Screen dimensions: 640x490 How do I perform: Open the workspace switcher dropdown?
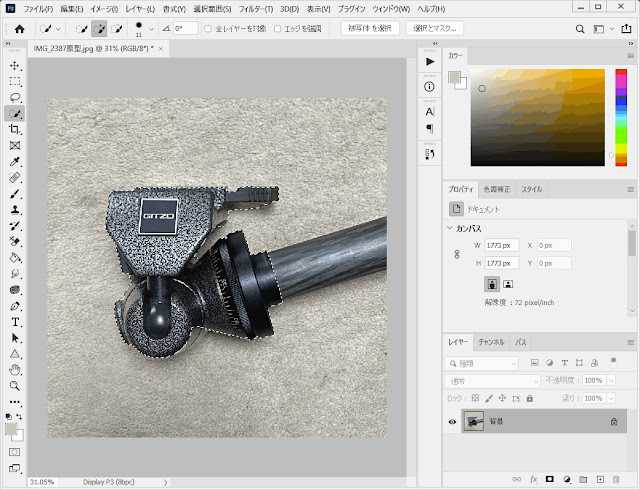[x=611, y=29]
